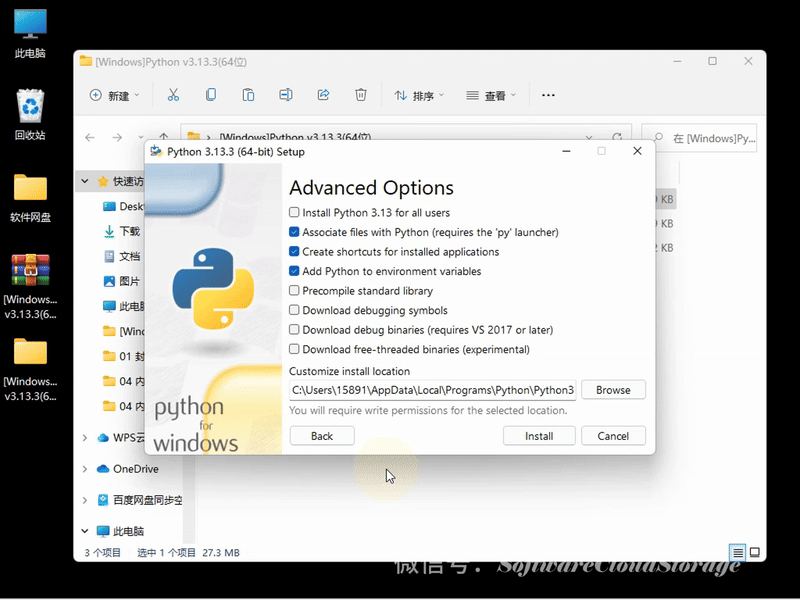Image resolution: width=800 pixels, height=600 pixels.
Task: Click the share icon in toolbar
Action: tap(323, 95)
